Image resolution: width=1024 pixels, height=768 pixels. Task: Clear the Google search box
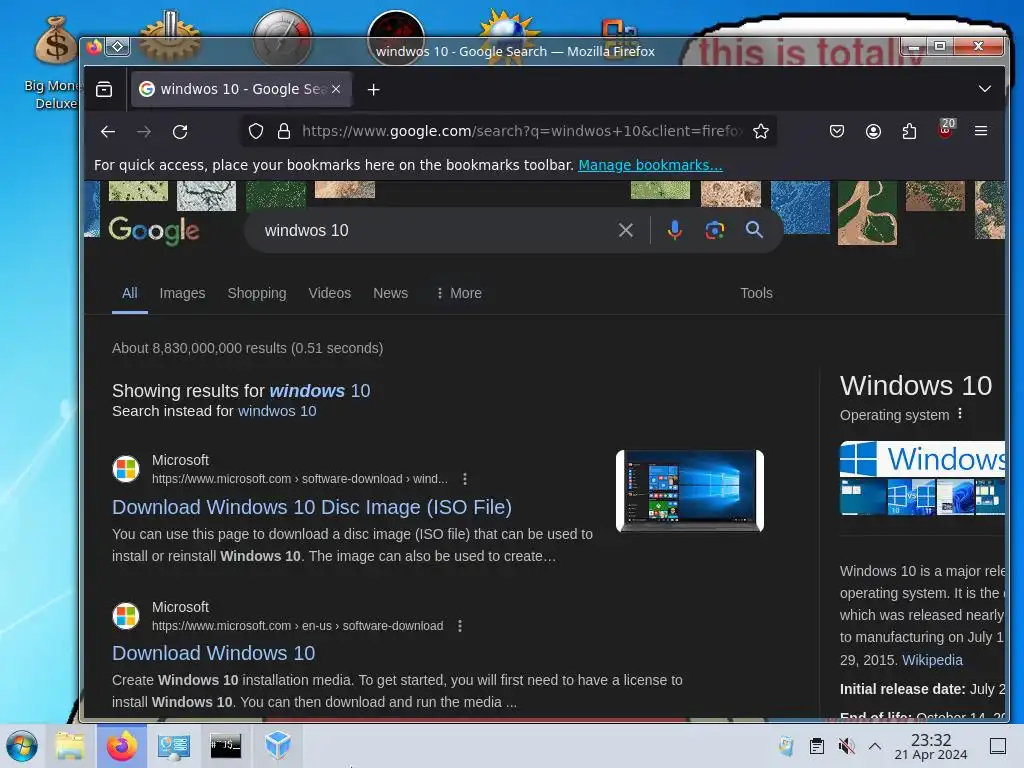(x=626, y=230)
